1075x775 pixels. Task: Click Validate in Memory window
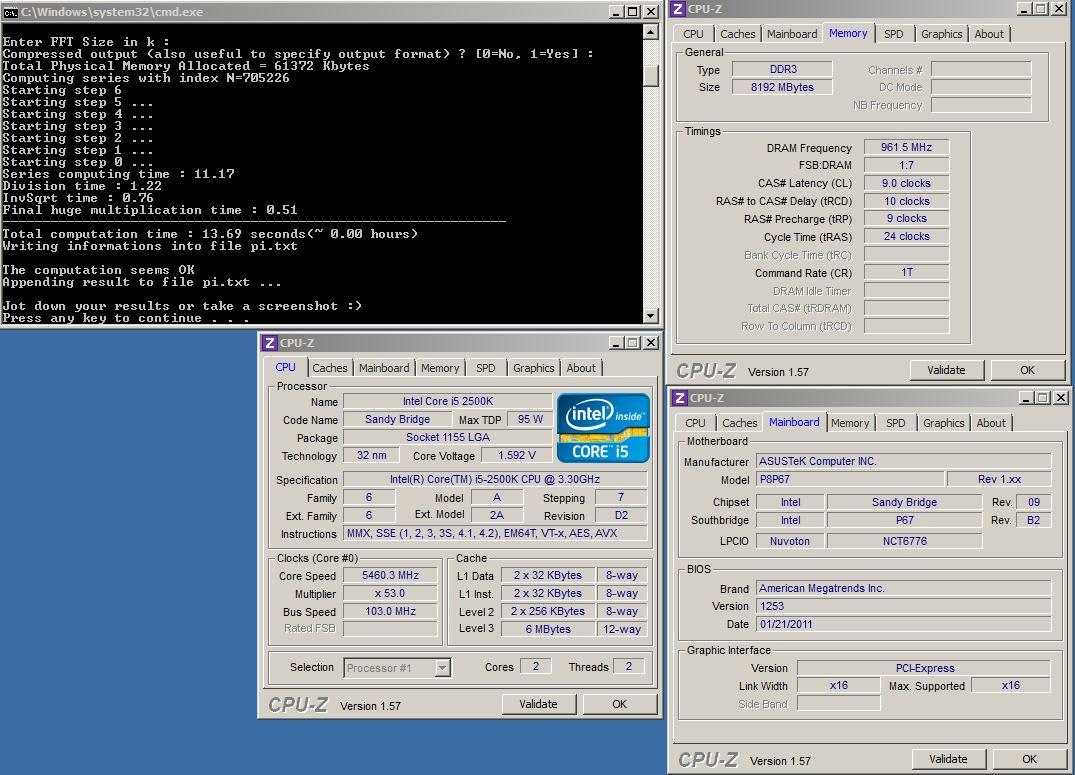click(946, 370)
